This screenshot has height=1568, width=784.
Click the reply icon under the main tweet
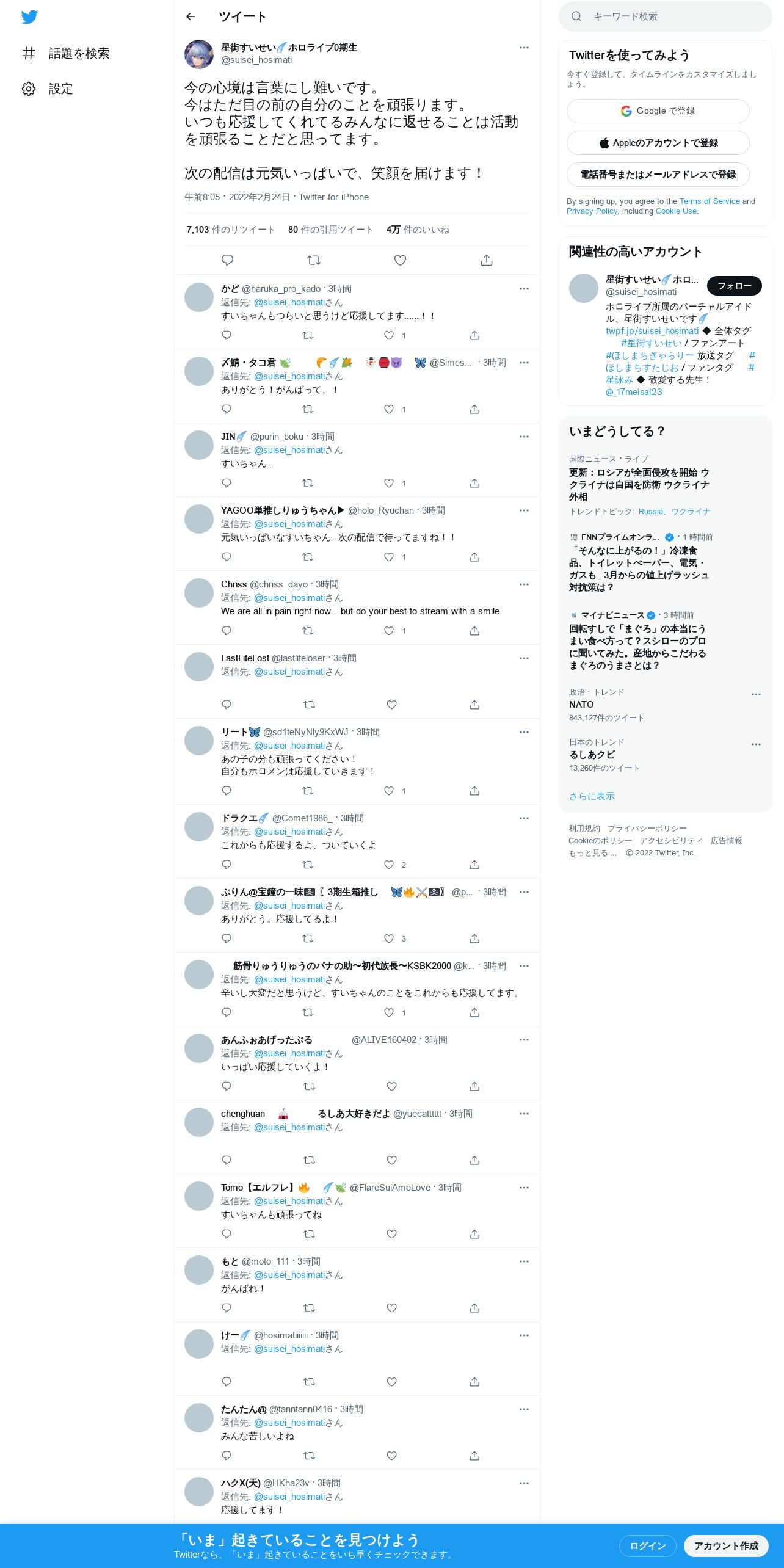click(x=227, y=260)
